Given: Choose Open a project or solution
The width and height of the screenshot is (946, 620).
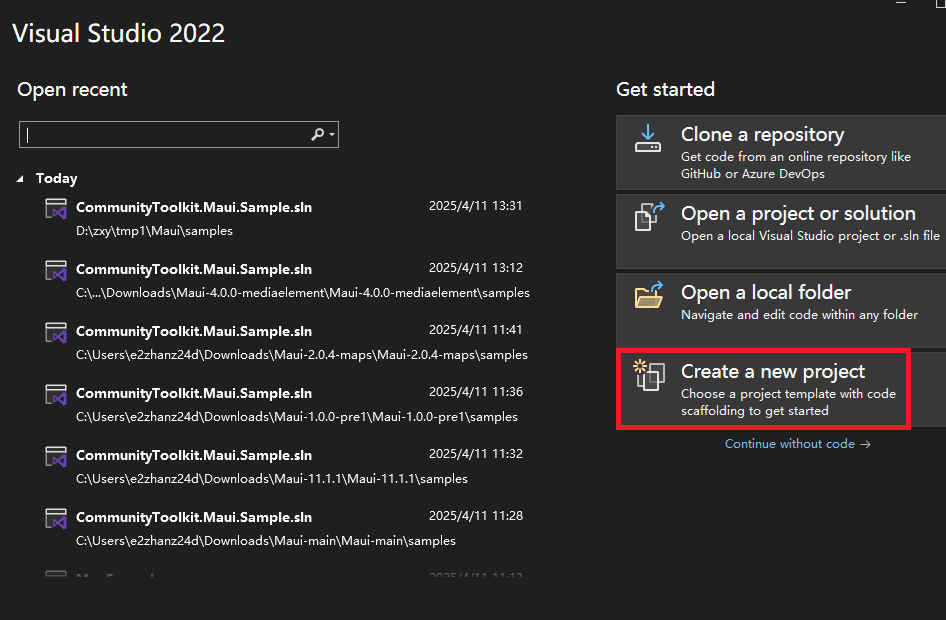Looking at the screenshot, I should click(781, 232).
